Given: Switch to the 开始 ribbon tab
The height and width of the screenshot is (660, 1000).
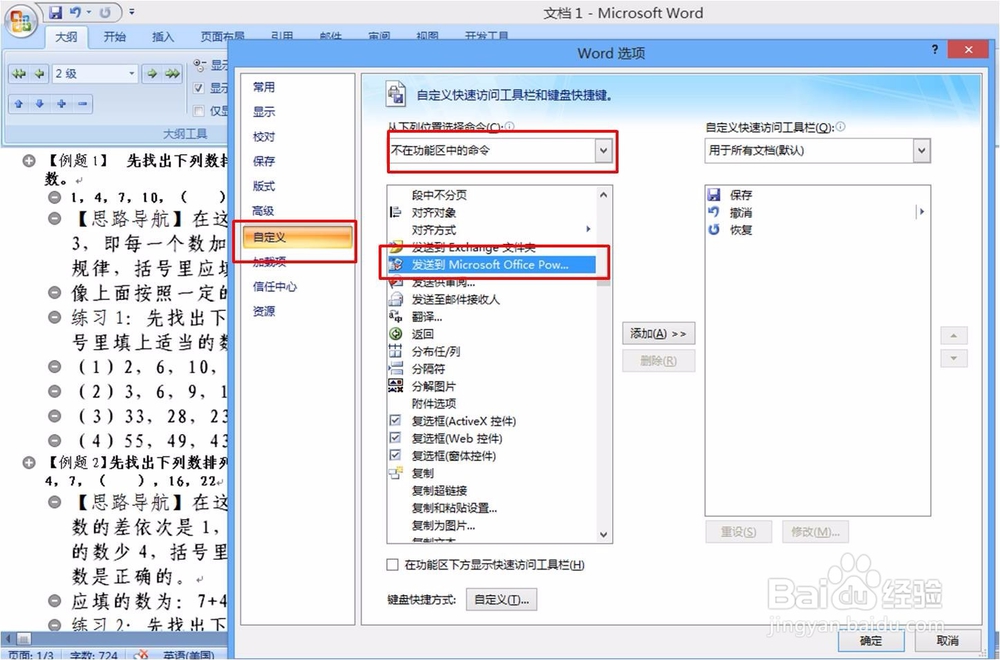Looking at the screenshot, I should click(115, 37).
